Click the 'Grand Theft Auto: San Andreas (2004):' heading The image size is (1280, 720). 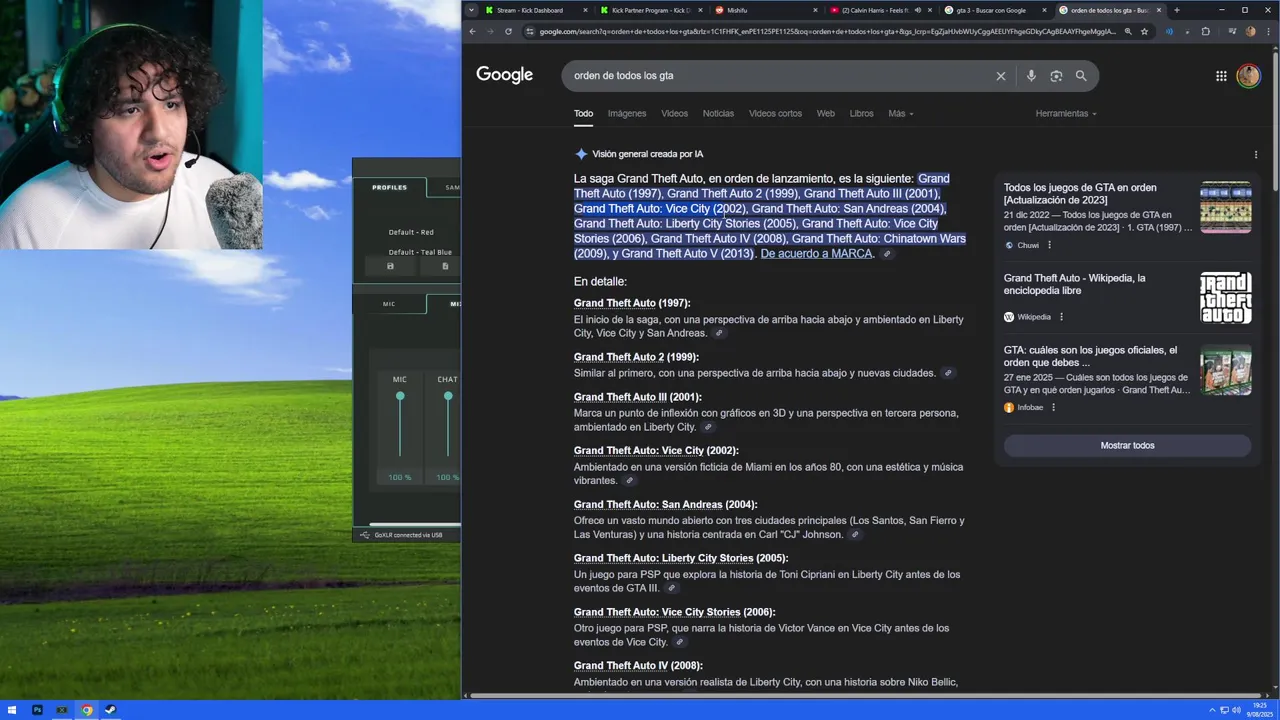pos(665,505)
